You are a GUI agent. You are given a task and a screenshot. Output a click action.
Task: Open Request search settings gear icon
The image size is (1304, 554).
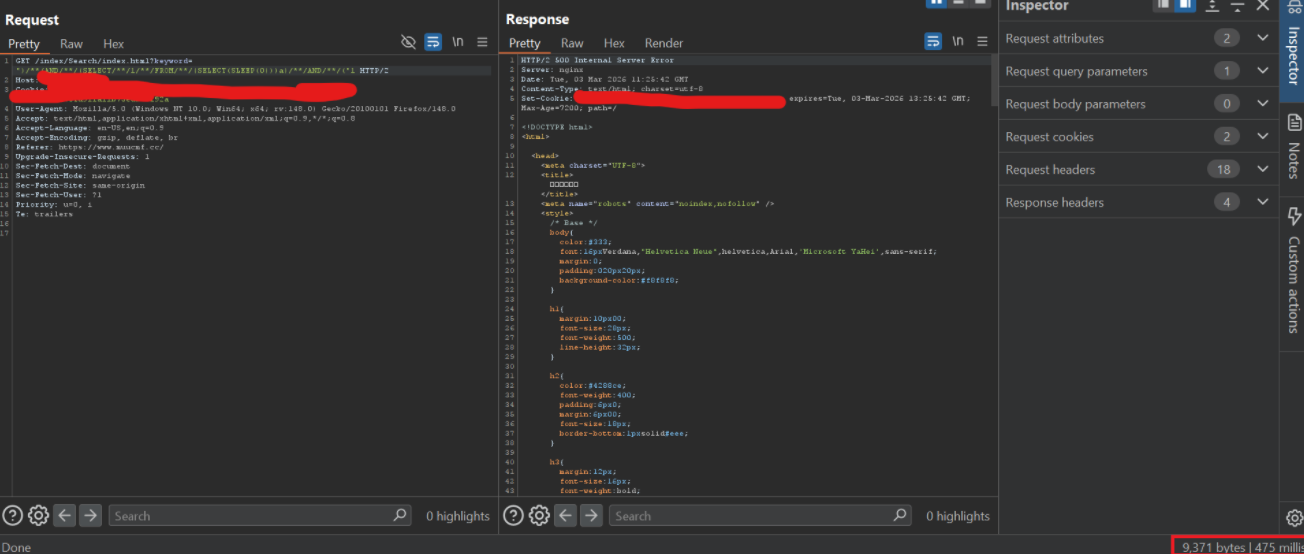(x=38, y=515)
